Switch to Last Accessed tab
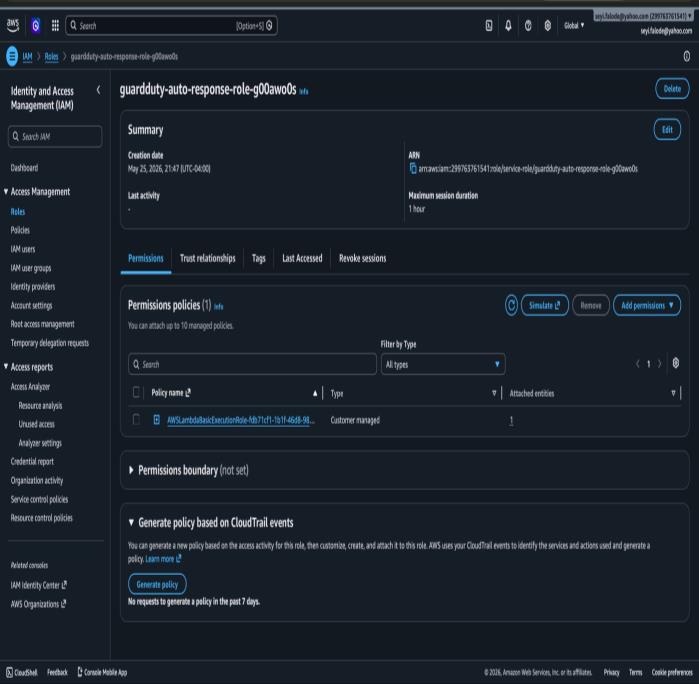Image resolution: width=699 pixels, height=684 pixels. (x=302, y=258)
